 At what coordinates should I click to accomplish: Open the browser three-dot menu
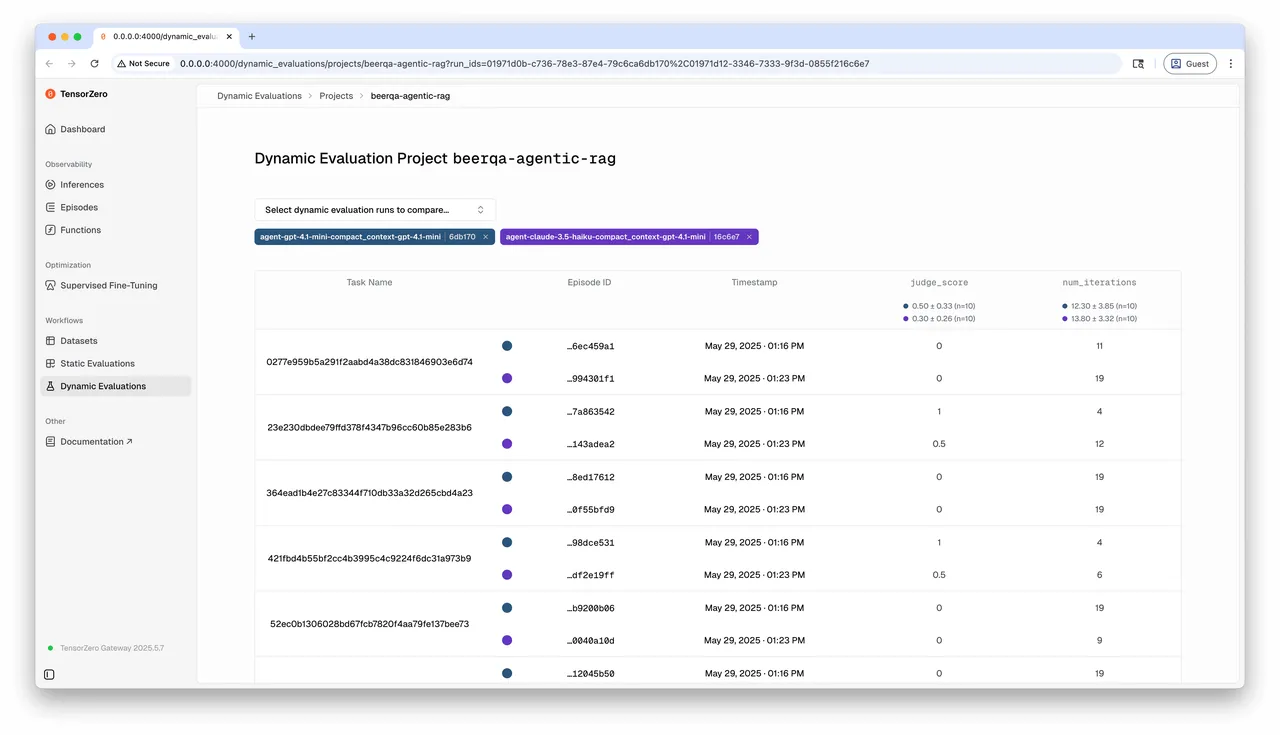(x=1231, y=63)
